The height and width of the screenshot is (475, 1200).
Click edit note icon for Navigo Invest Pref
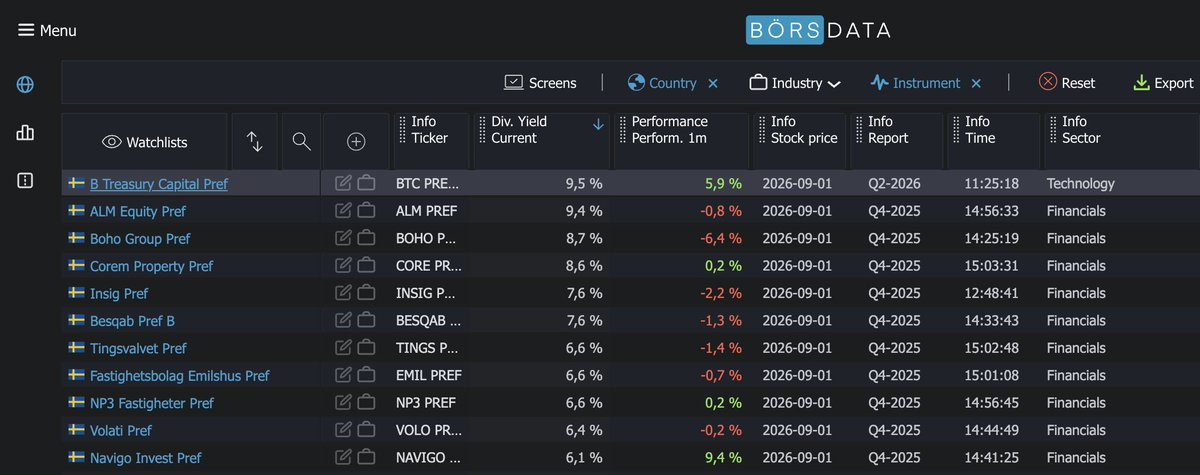pos(343,457)
